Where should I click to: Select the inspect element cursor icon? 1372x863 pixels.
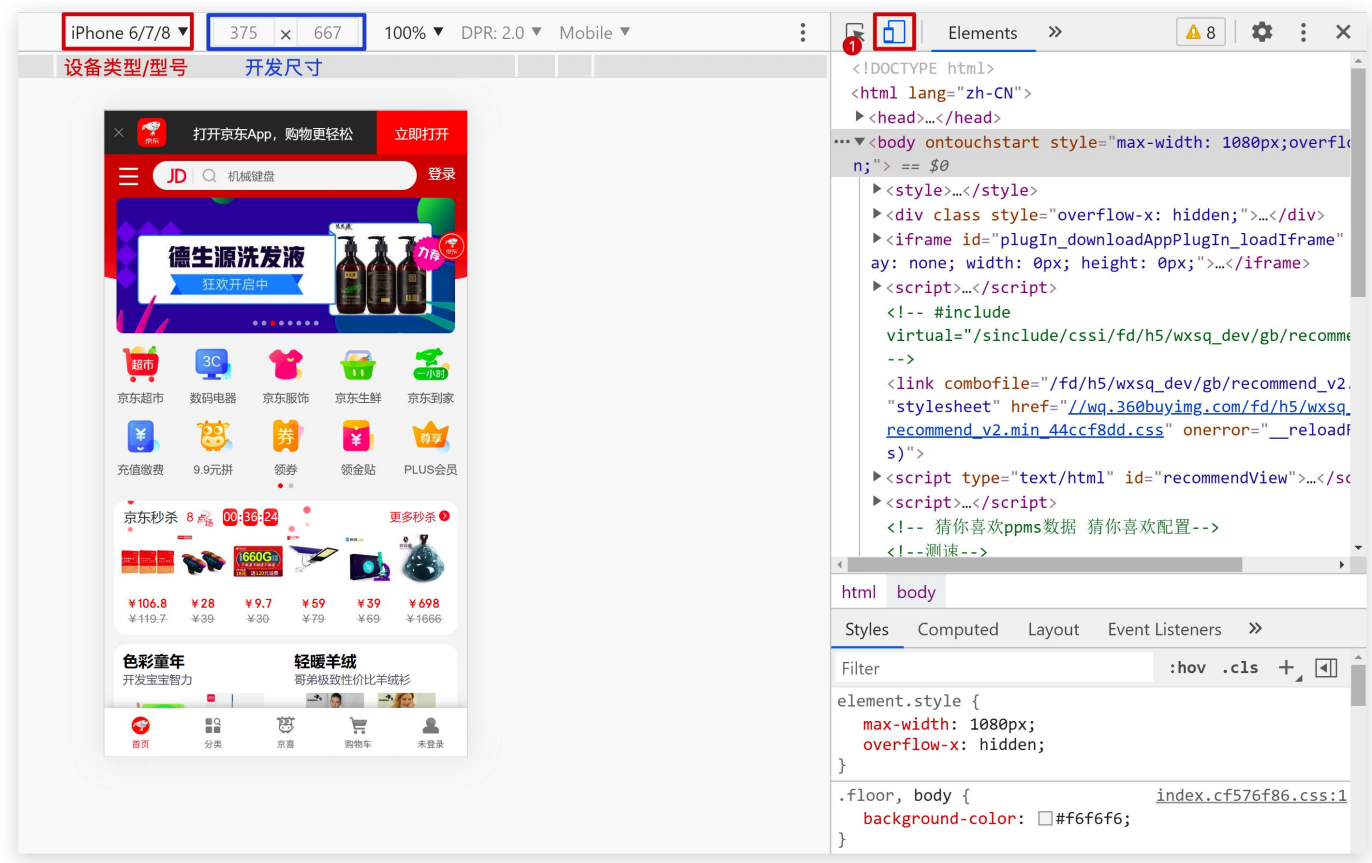[854, 33]
